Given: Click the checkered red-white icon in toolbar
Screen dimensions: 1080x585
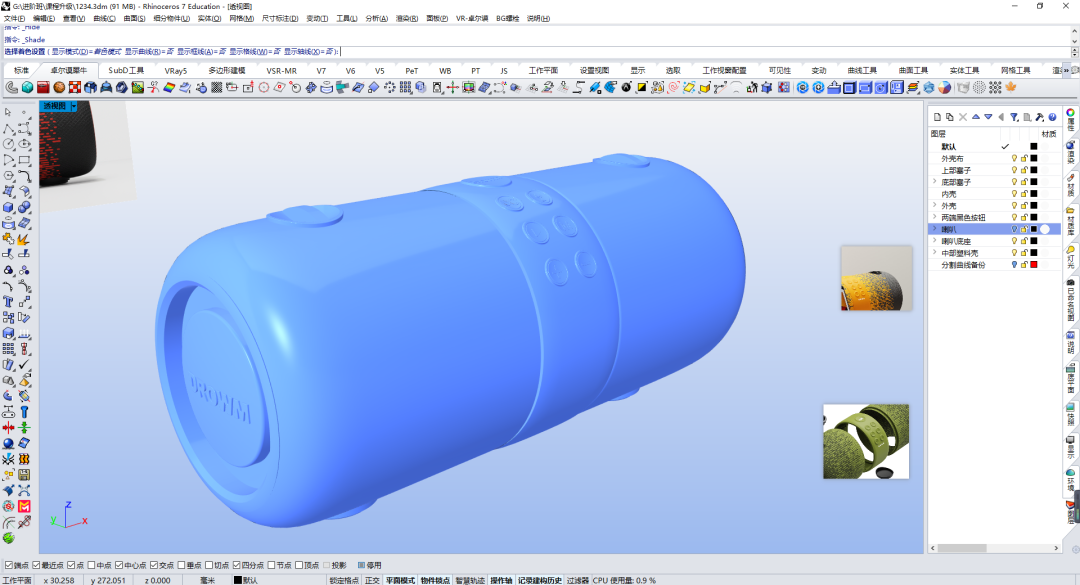Looking at the screenshot, I should pos(74,88).
